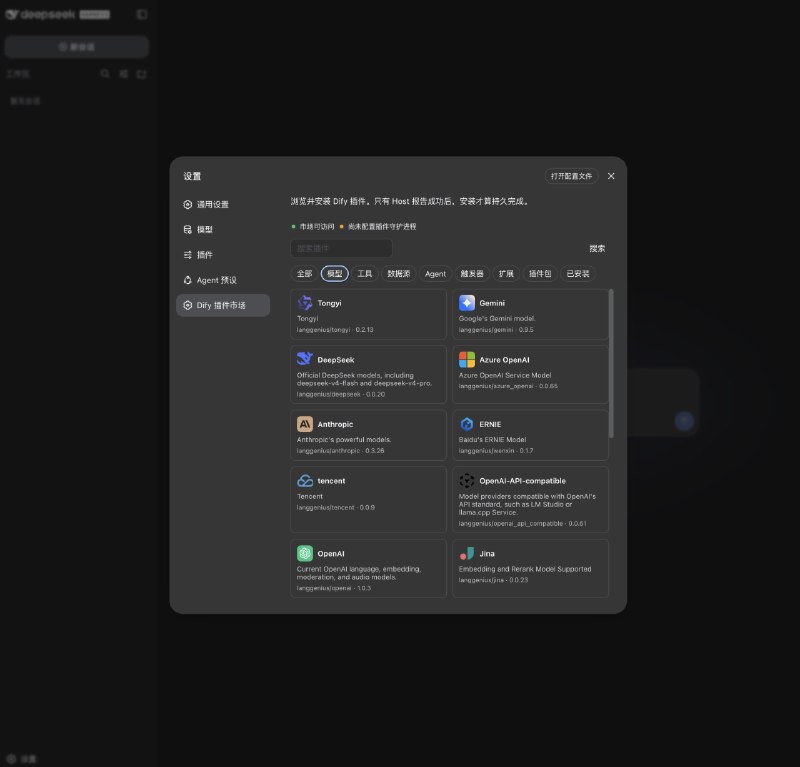
Task: Toggle sidebar collapse icon in main window
Action: [x=142, y=14]
